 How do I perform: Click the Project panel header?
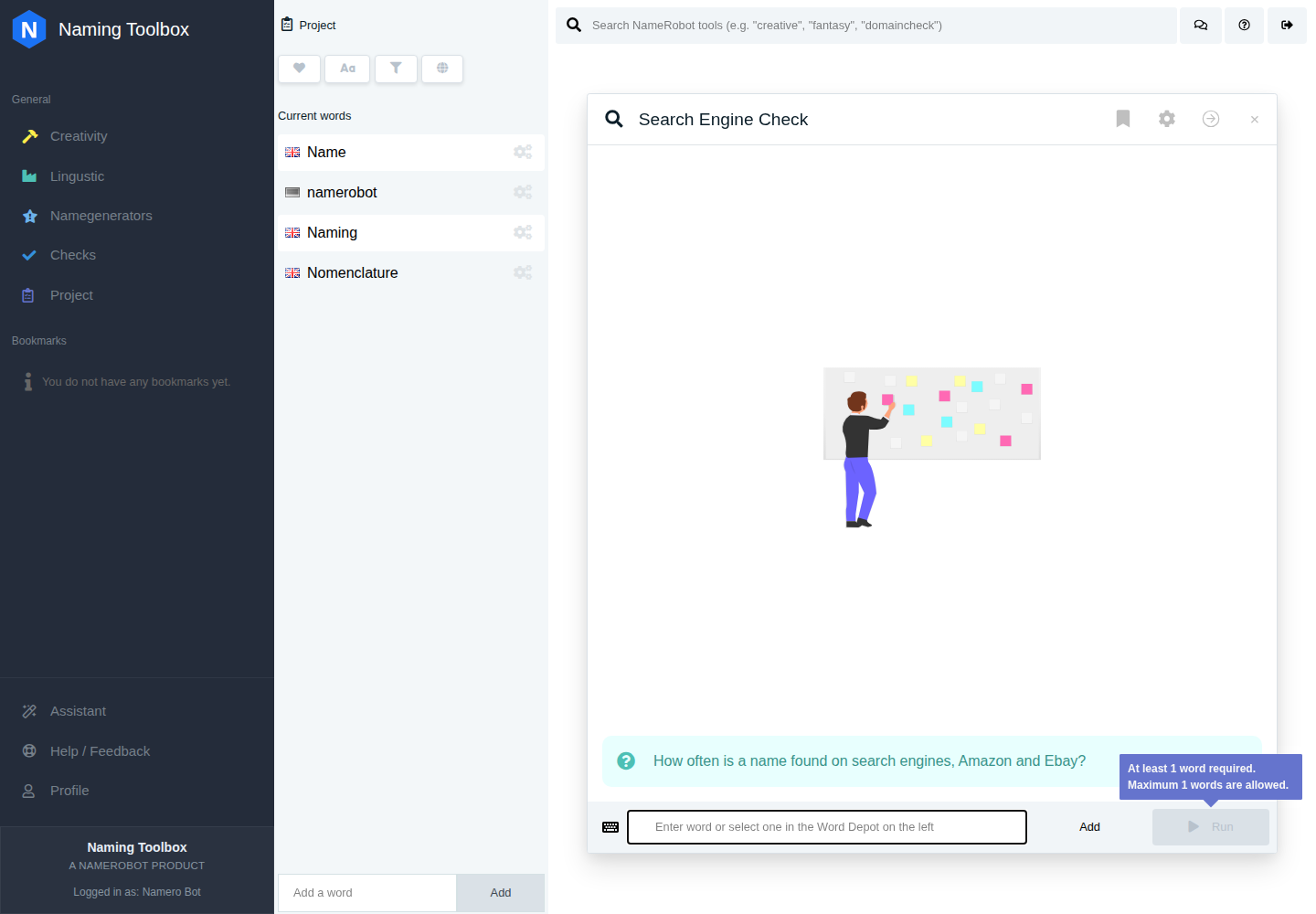[x=309, y=25]
